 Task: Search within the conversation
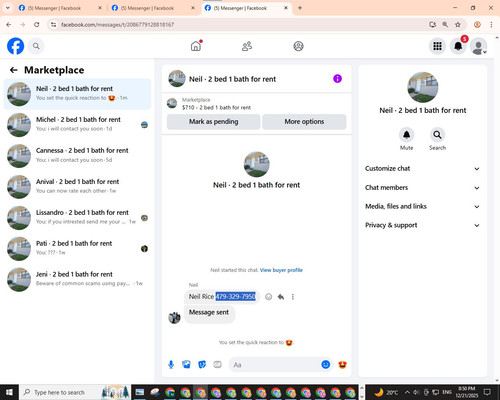[437, 135]
